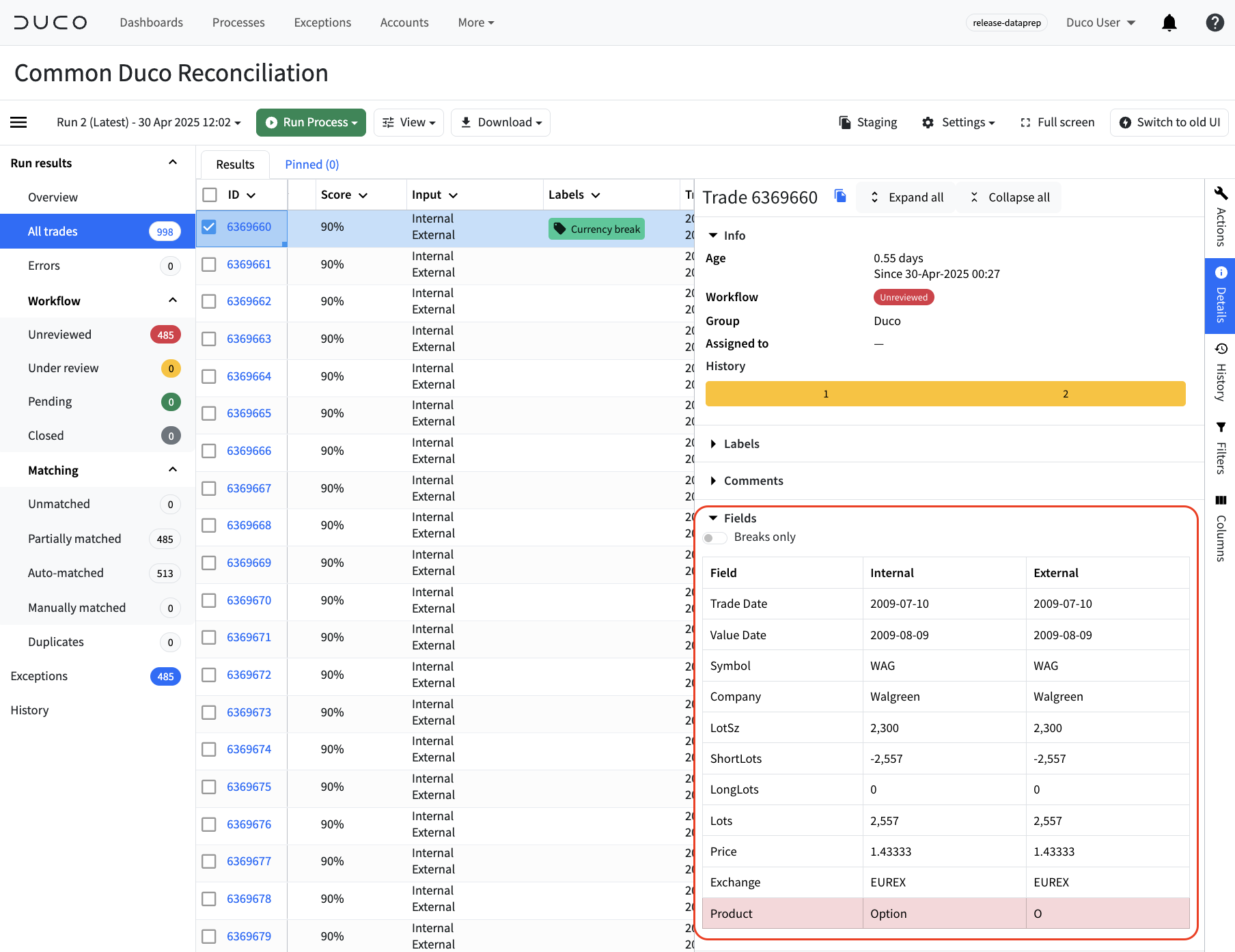Click history segment 1 in yellow bar
The height and width of the screenshot is (952, 1235).
click(x=826, y=394)
